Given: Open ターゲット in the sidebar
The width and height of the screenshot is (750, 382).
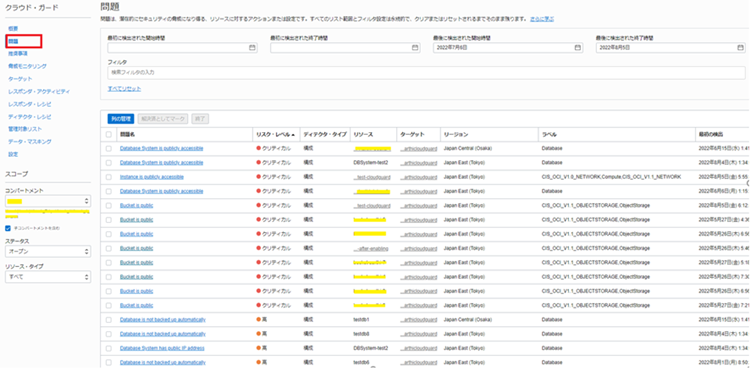Looking at the screenshot, I should pos(20,78).
